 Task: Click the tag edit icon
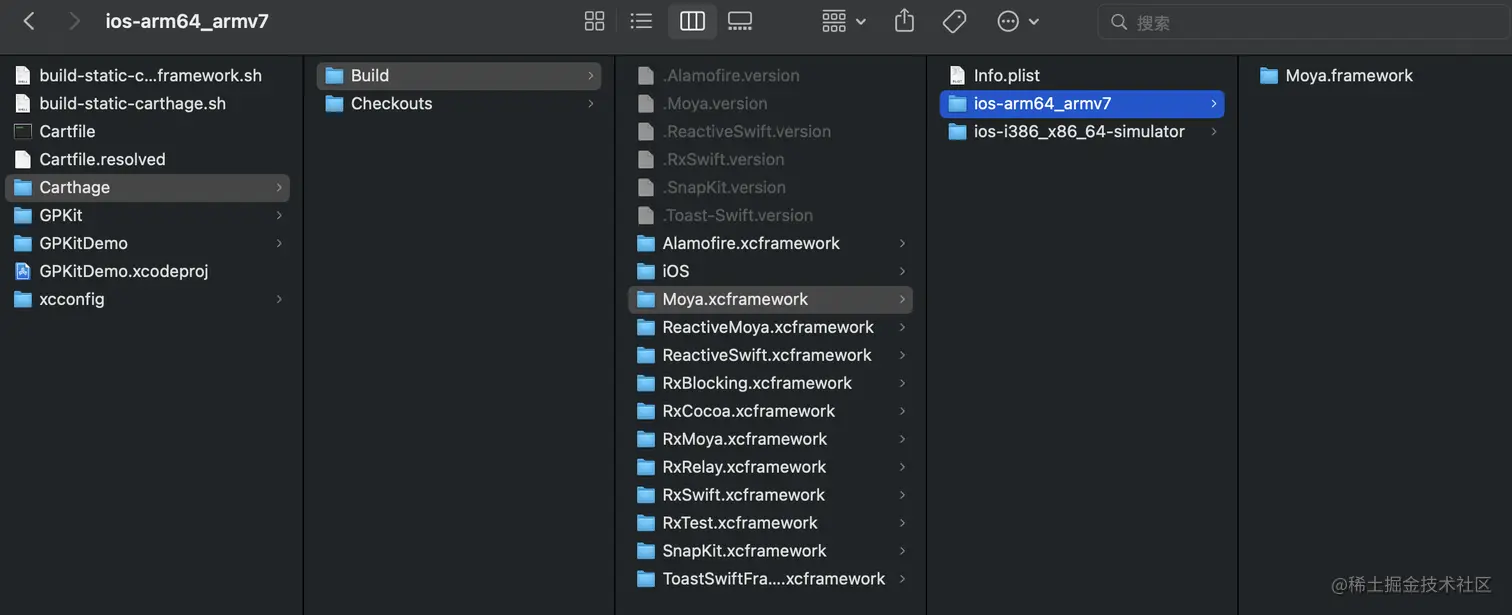pyautogui.click(x=955, y=21)
